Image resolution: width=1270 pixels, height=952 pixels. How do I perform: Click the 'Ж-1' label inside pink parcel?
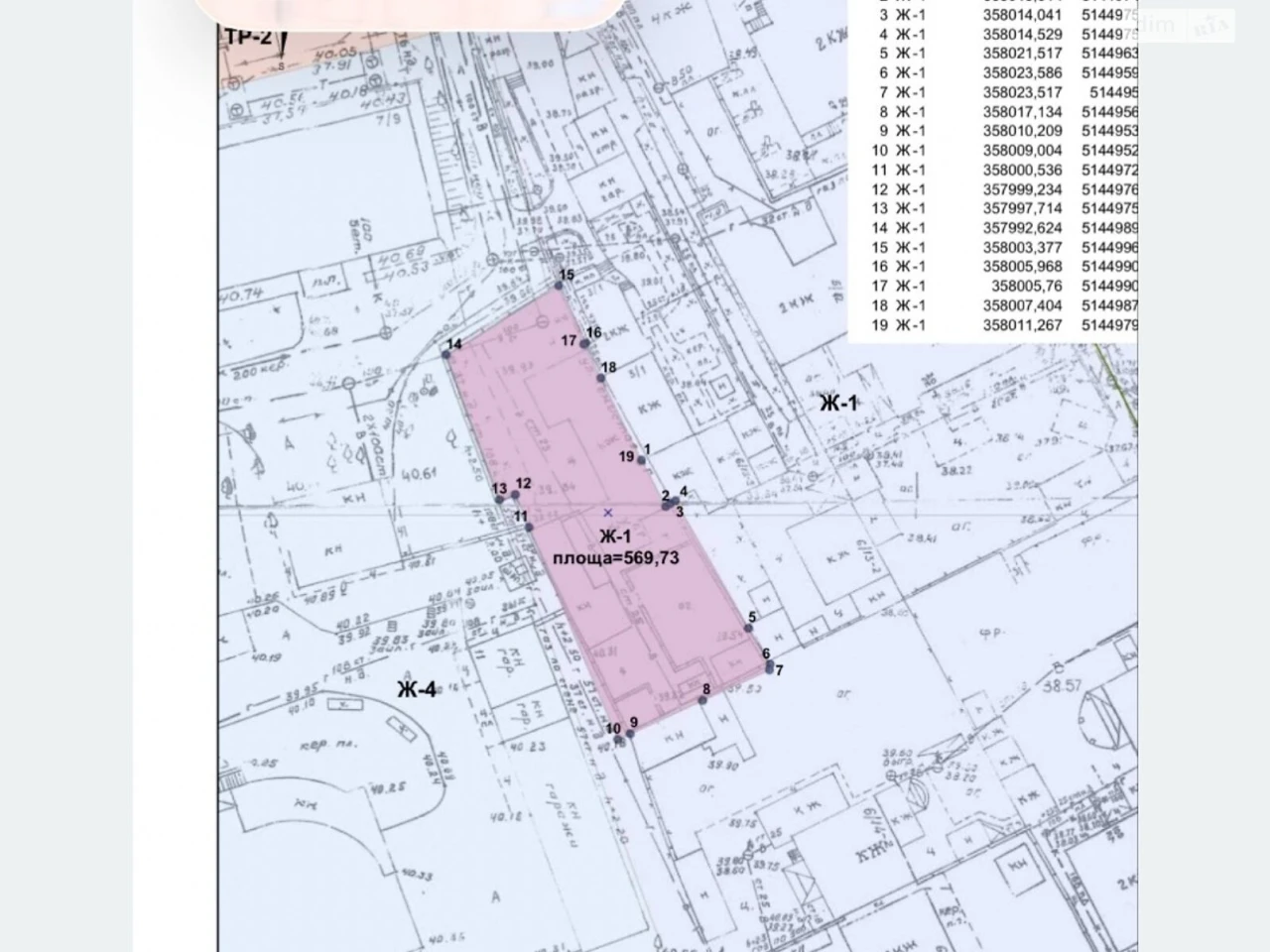(x=615, y=537)
